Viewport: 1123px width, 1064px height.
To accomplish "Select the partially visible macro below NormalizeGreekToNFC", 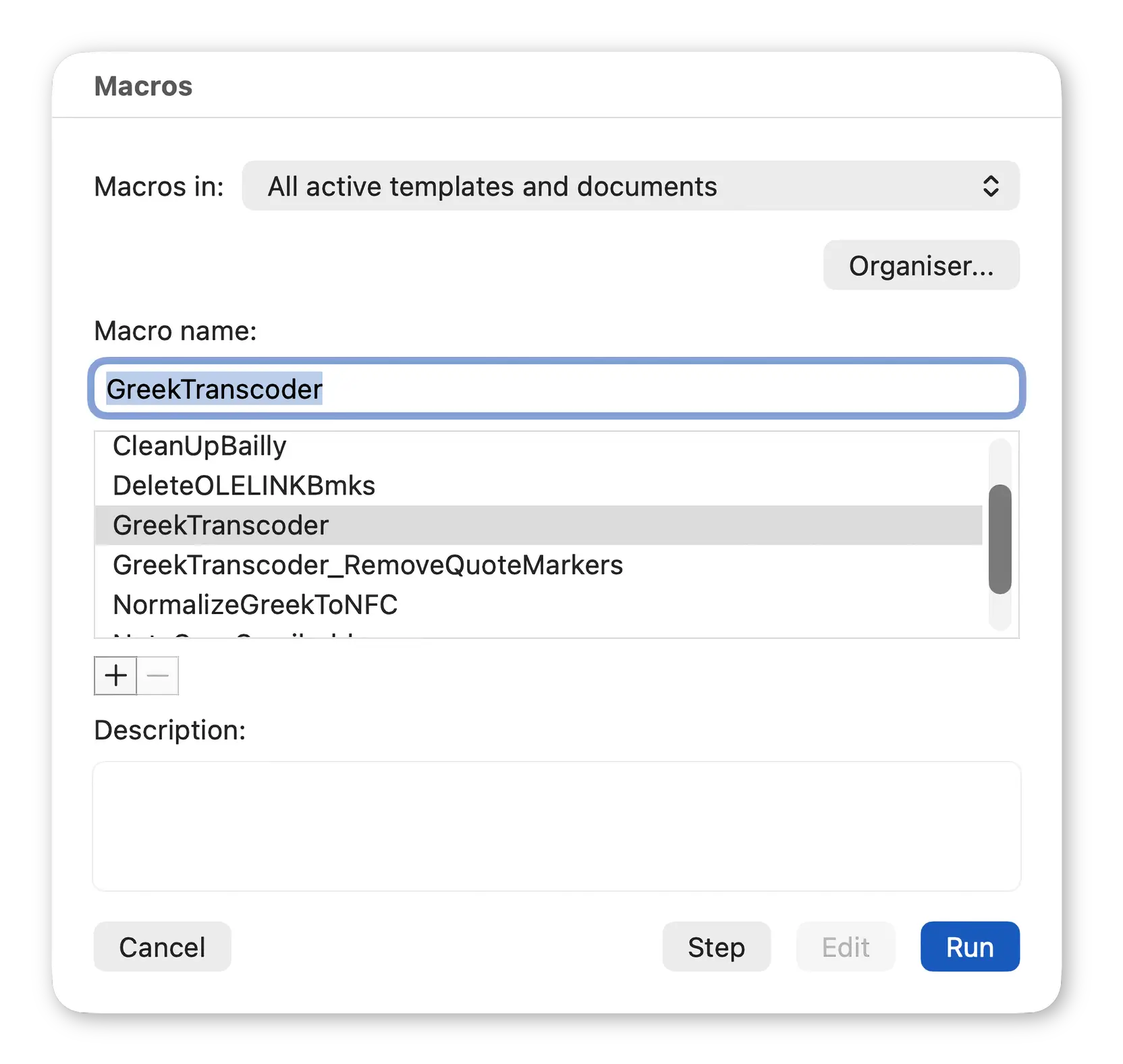I will pyautogui.click(x=236, y=634).
